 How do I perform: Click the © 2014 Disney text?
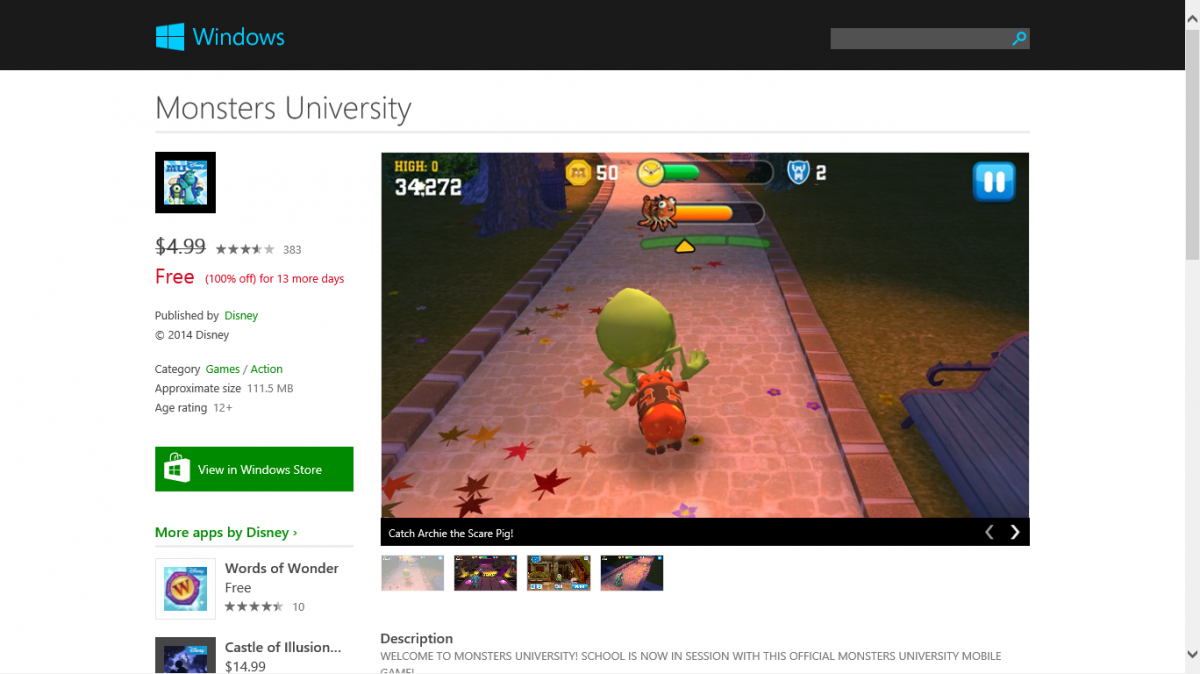[192, 335]
